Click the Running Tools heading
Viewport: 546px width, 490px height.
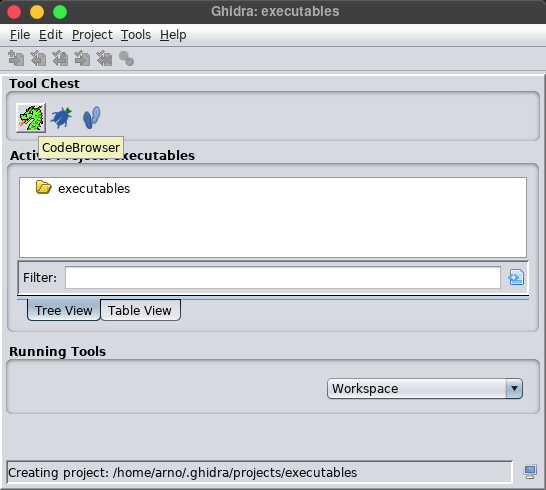[x=57, y=351]
